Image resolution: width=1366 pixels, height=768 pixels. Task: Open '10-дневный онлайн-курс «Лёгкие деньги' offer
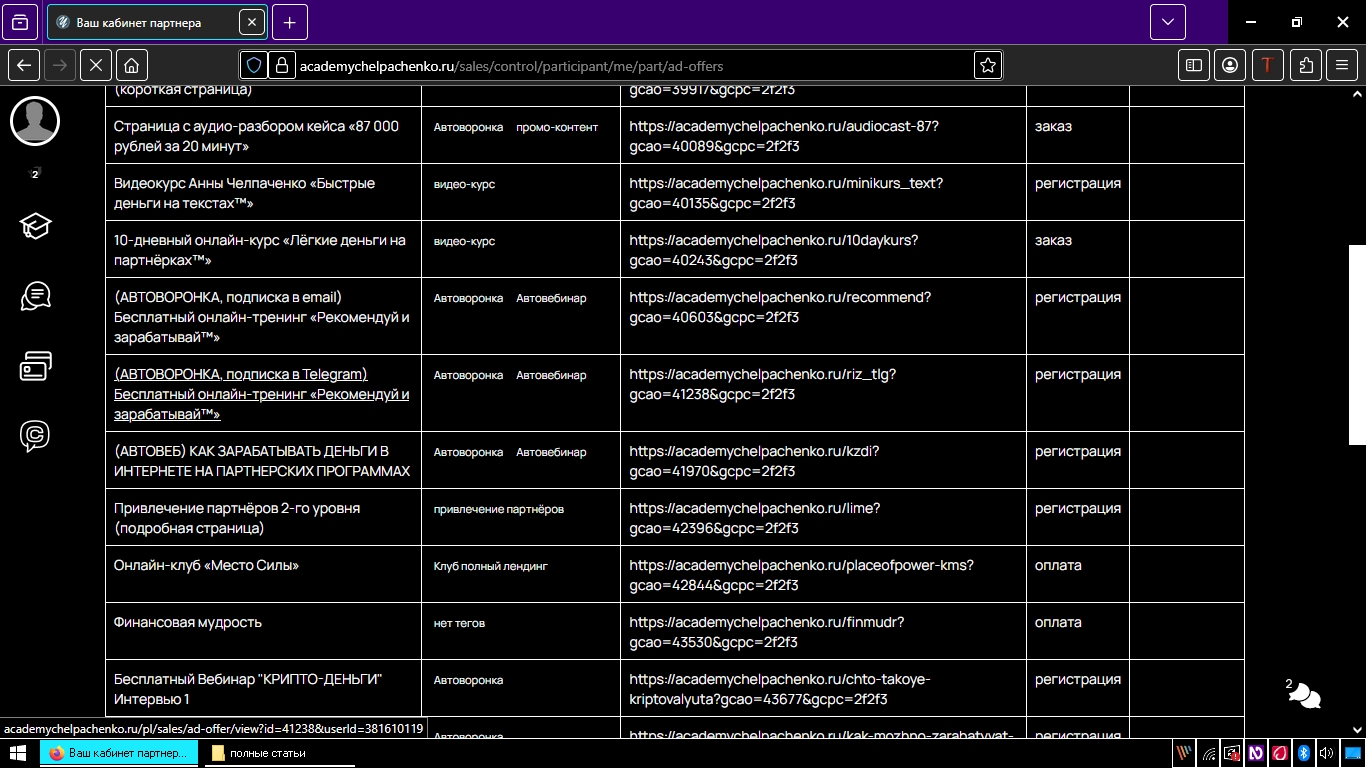pos(260,250)
